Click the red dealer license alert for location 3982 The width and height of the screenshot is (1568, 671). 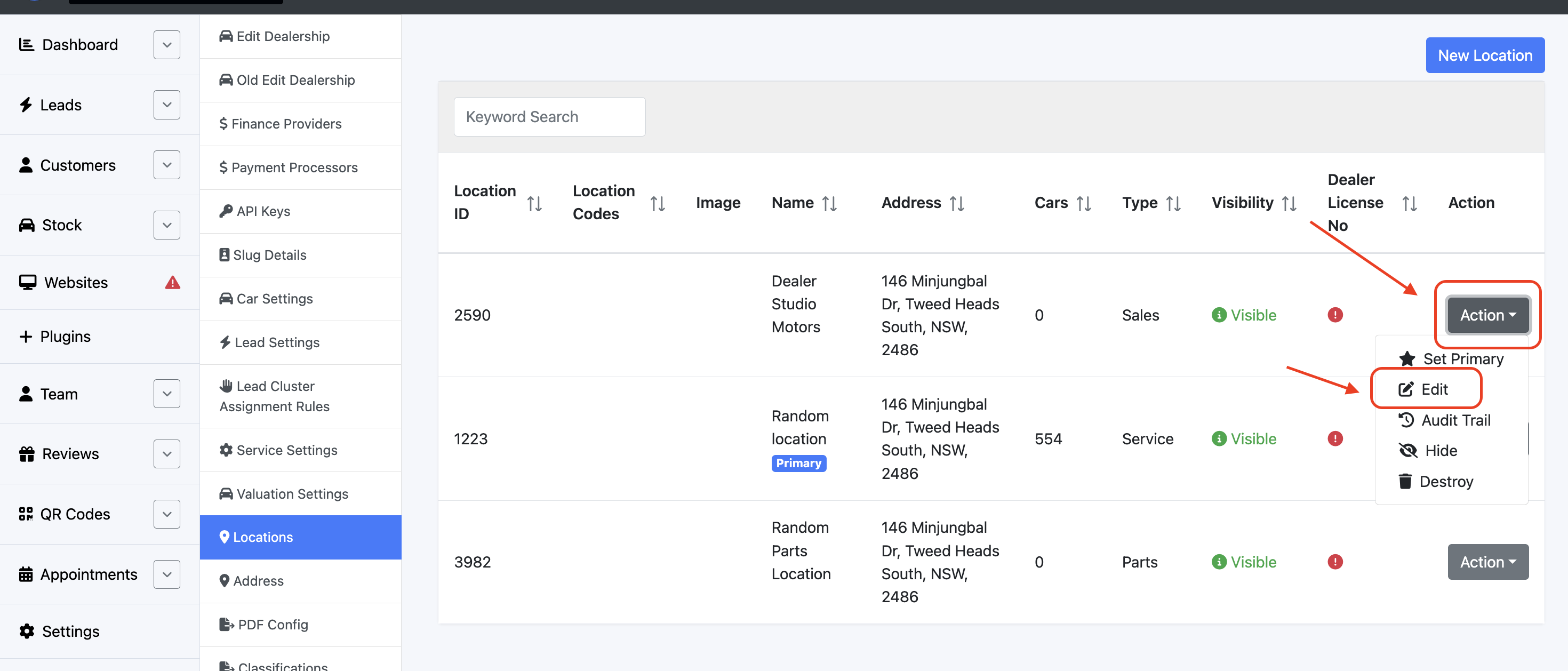[1335, 562]
